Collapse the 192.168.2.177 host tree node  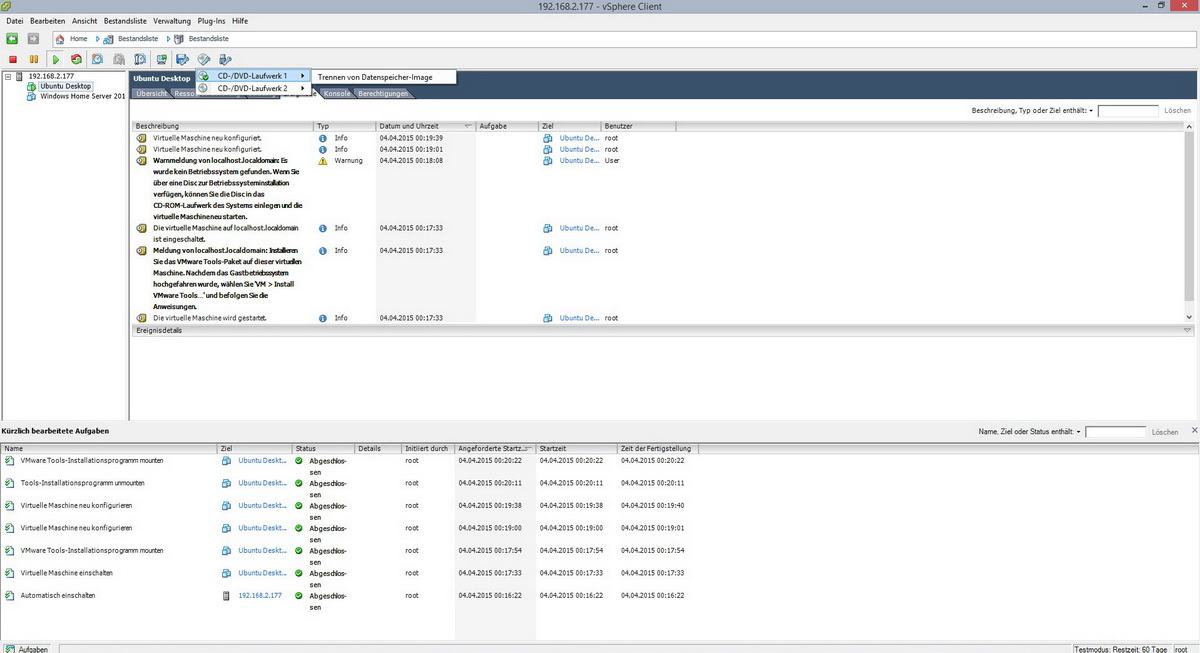click(x=9, y=76)
